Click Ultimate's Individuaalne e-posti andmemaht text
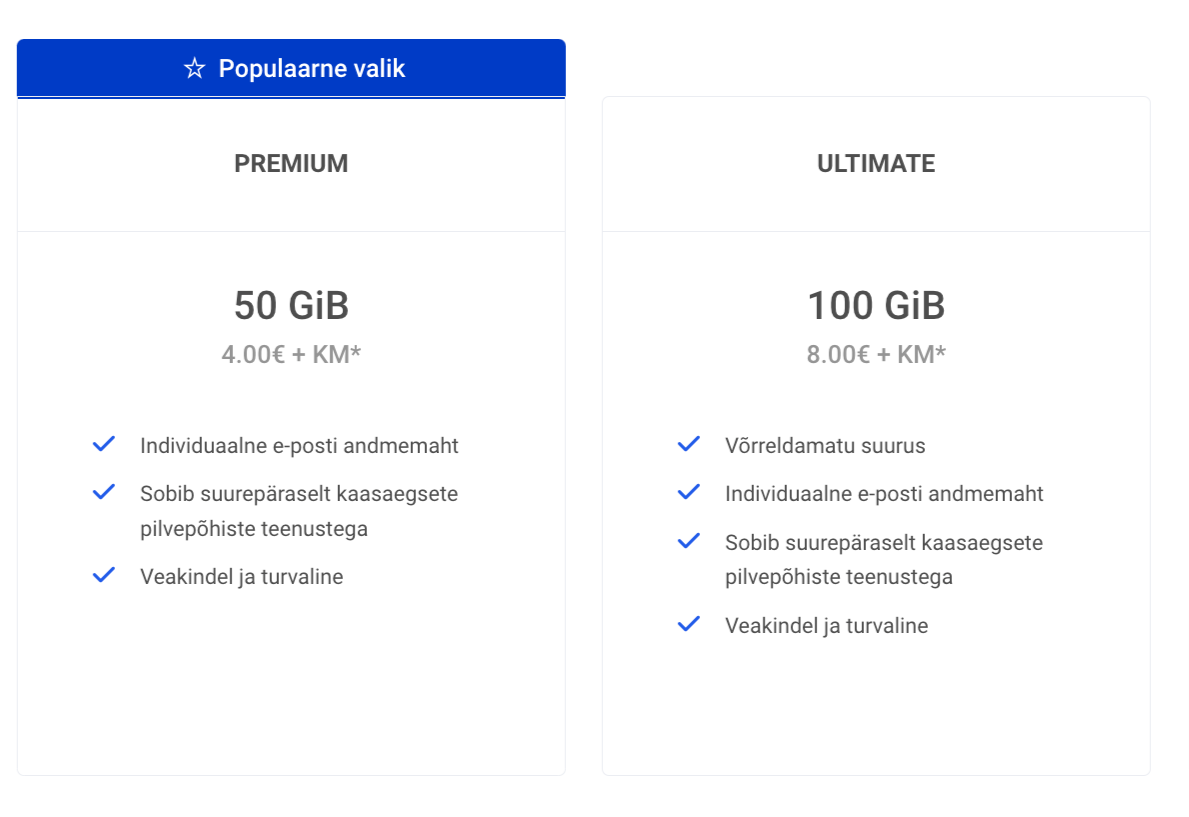Viewport: 1189px width, 817px height. pyautogui.click(x=884, y=494)
